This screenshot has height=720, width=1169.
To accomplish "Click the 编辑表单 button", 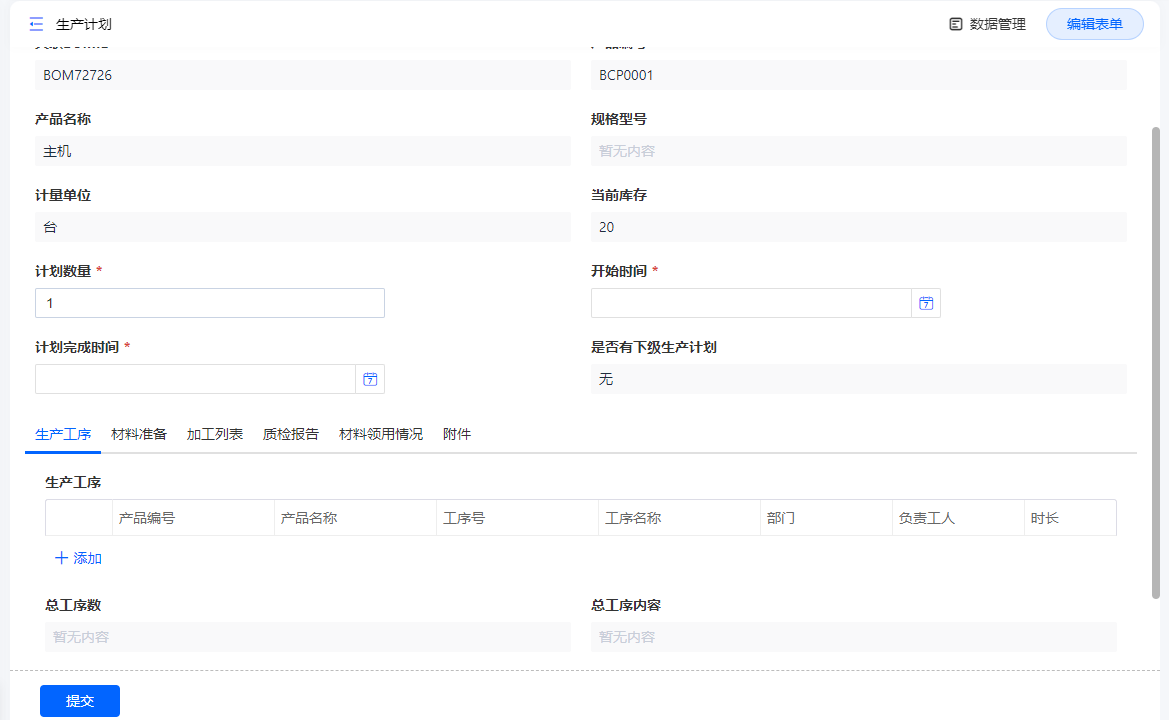I will pyautogui.click(x=1094, y=25).
